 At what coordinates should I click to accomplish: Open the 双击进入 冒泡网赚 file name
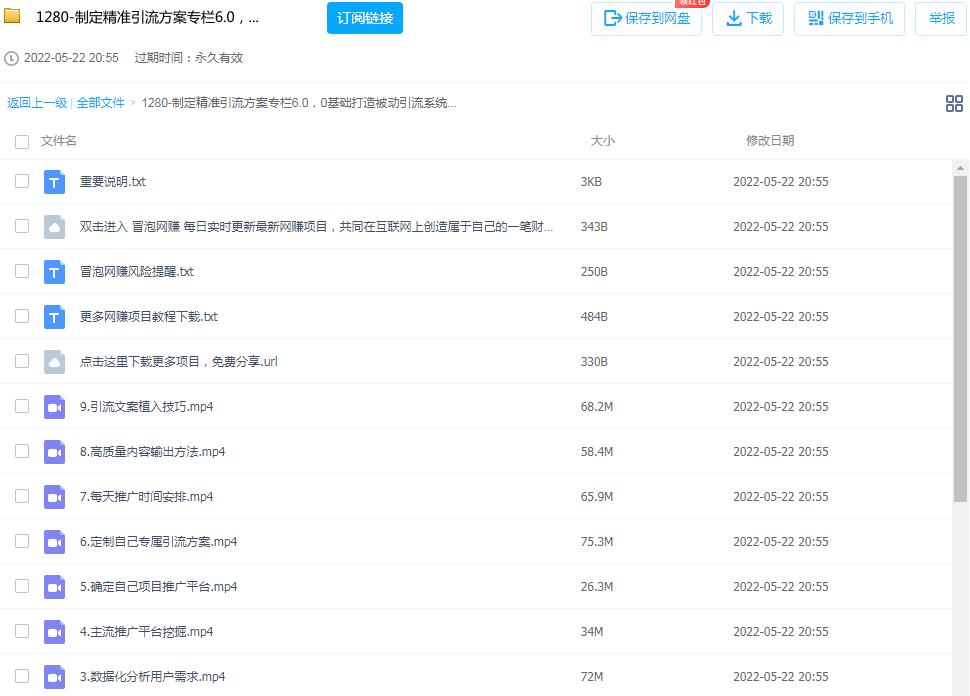[316, 227]
